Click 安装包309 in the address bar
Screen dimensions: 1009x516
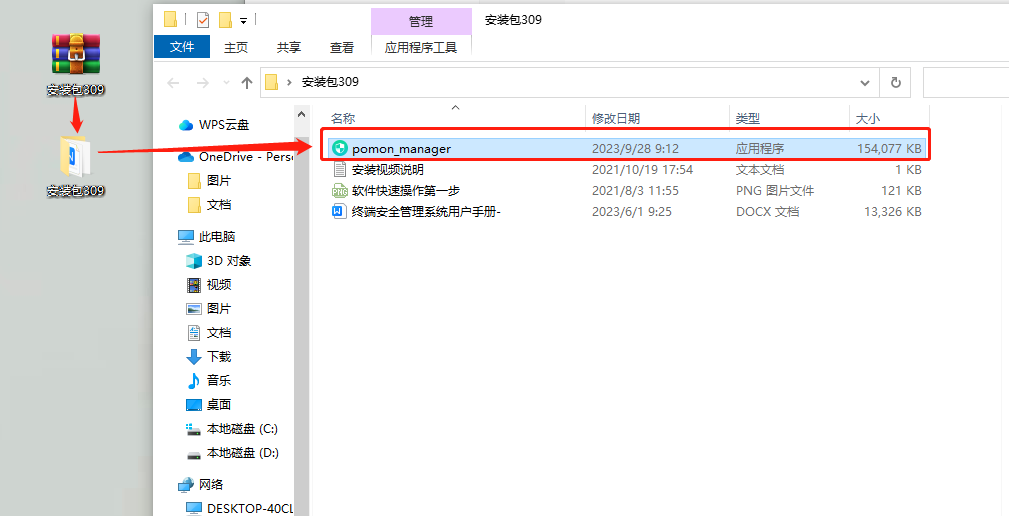[x=330, y=82]
